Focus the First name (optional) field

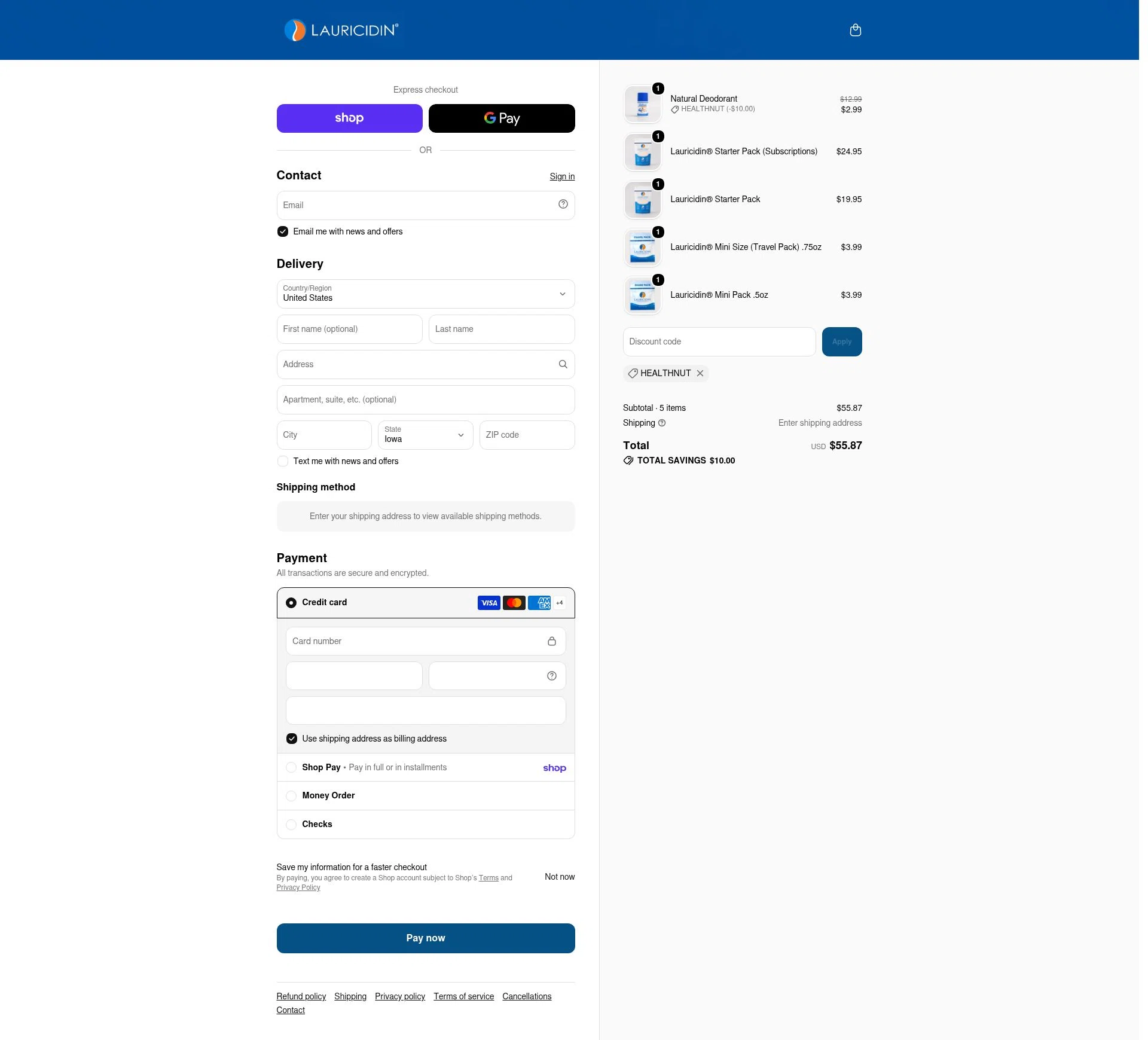(349, 329)
